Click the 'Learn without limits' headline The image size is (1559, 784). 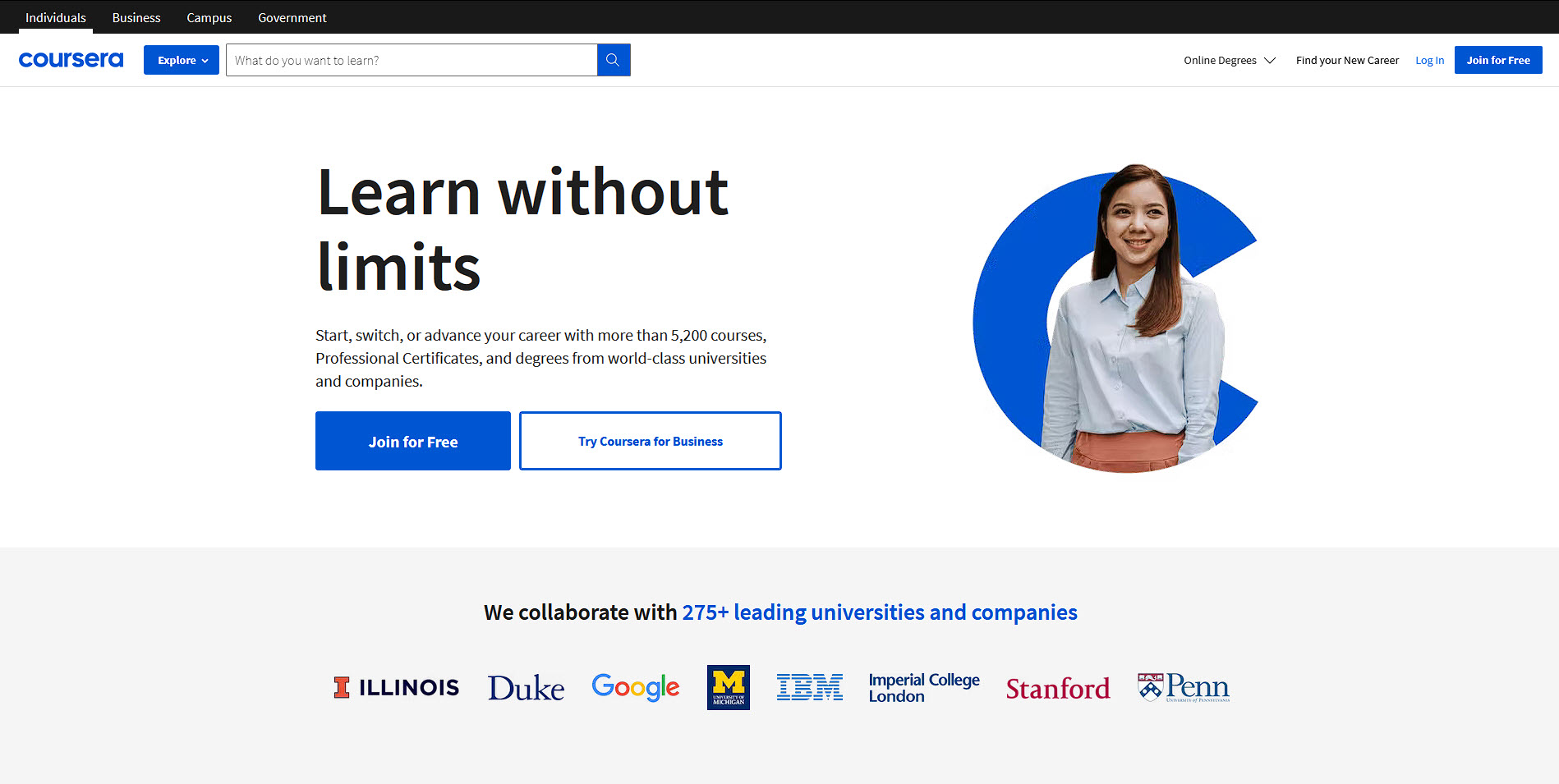pos(522,229)
